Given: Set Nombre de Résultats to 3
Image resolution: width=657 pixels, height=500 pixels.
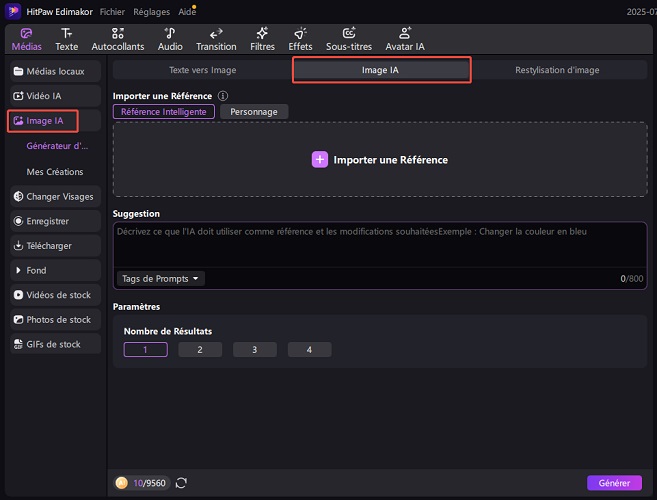Looking at the screenshot, I should click(x=255, y=350).
